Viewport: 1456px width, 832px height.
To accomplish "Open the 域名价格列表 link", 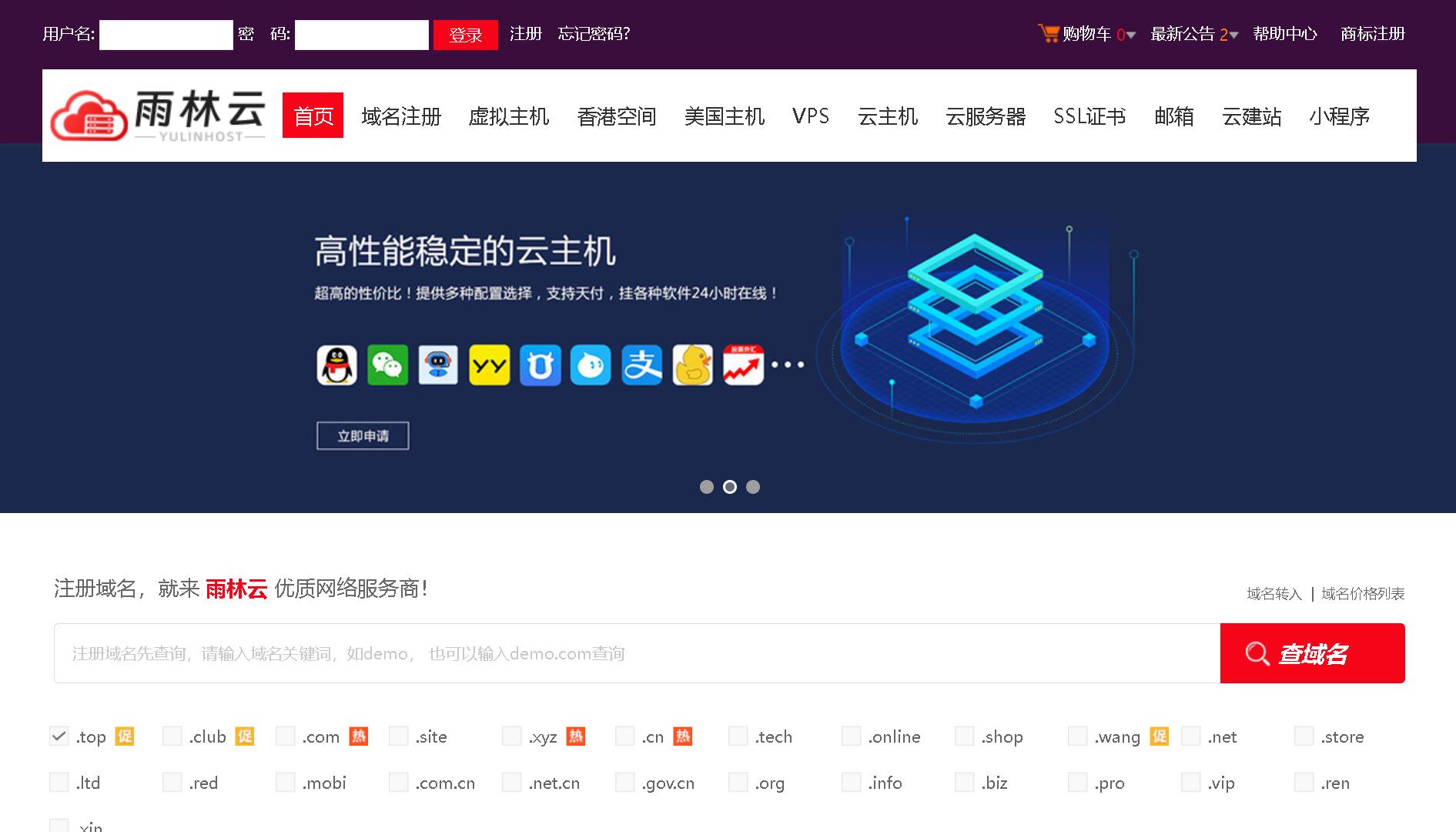I will 1363,594.
